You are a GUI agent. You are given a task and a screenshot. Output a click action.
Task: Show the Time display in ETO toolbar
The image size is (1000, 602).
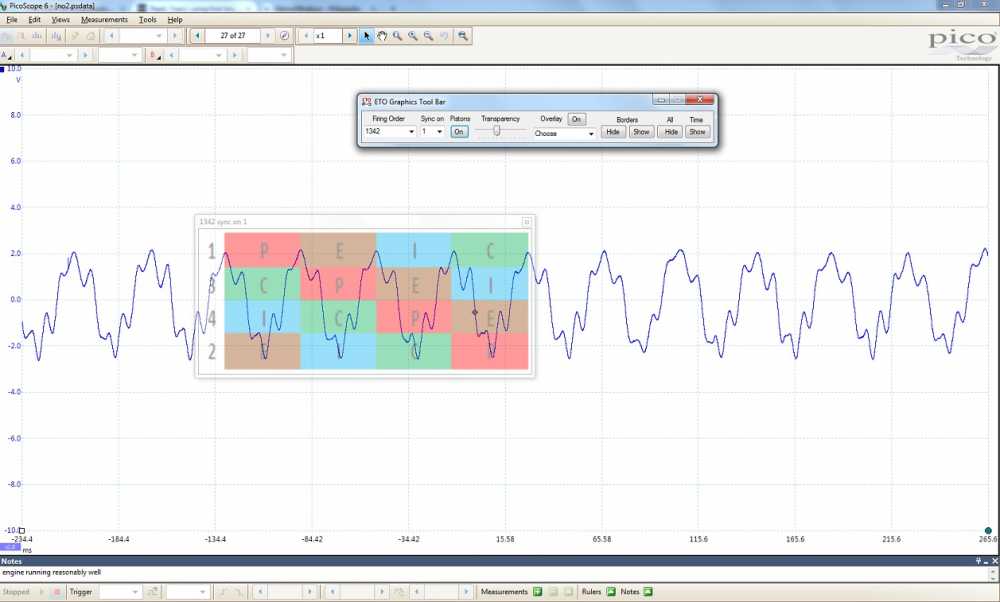click(x=697, y=132)
